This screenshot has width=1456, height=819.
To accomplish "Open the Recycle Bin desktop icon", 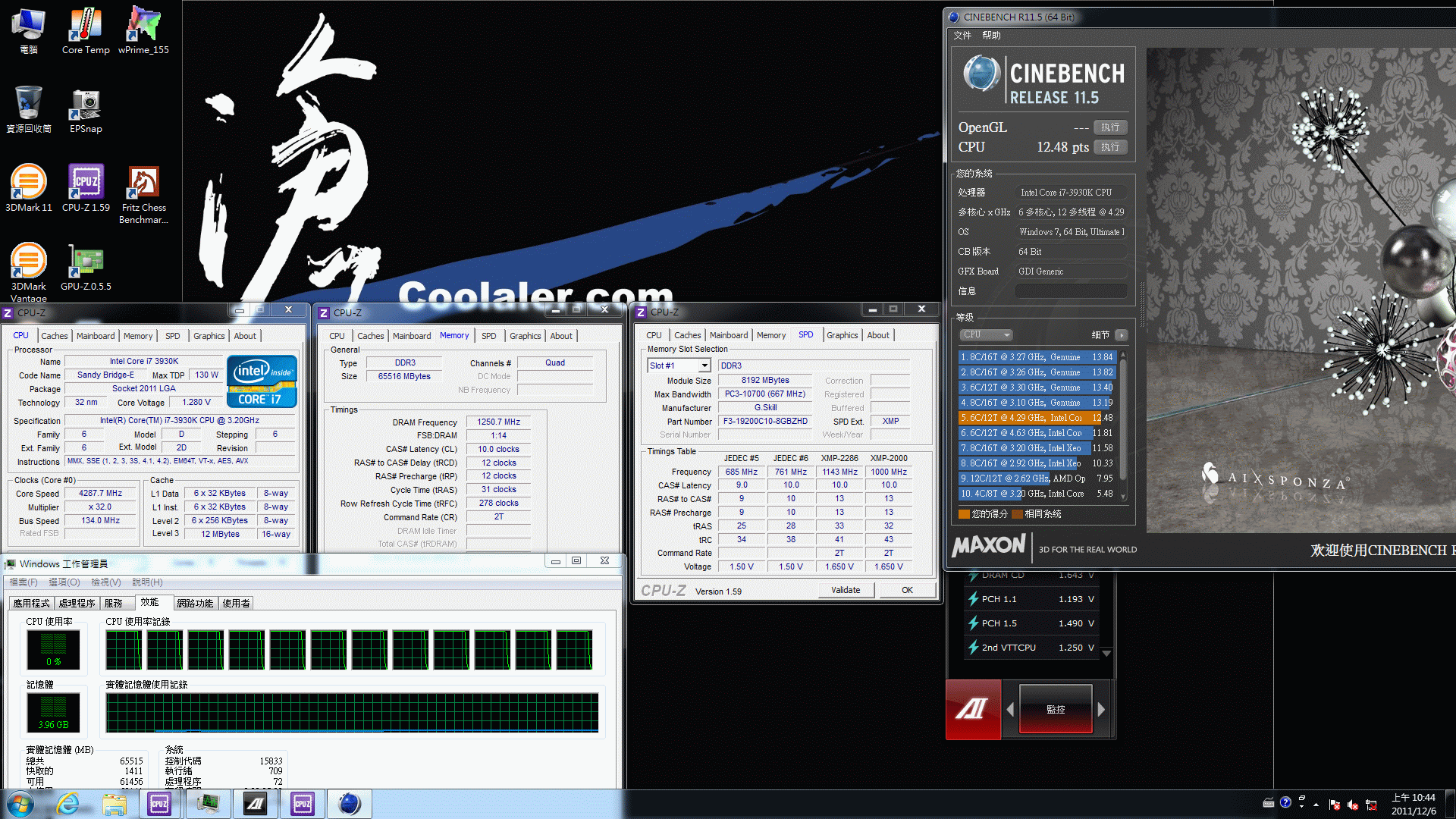I will click(28, 109).
